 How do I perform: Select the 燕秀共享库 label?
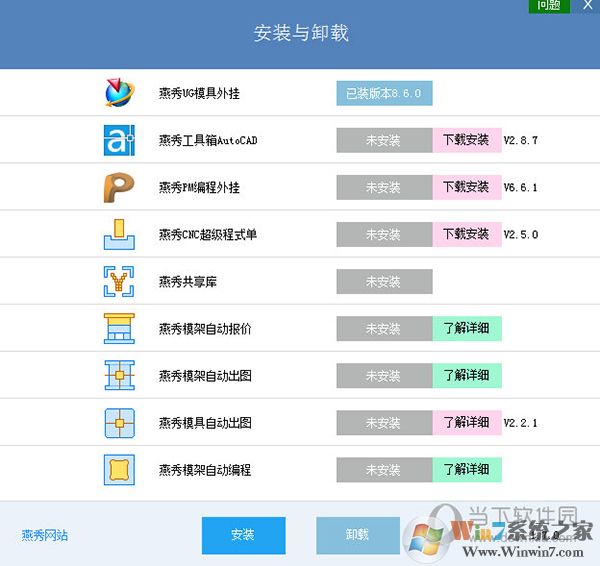(188, 282)
